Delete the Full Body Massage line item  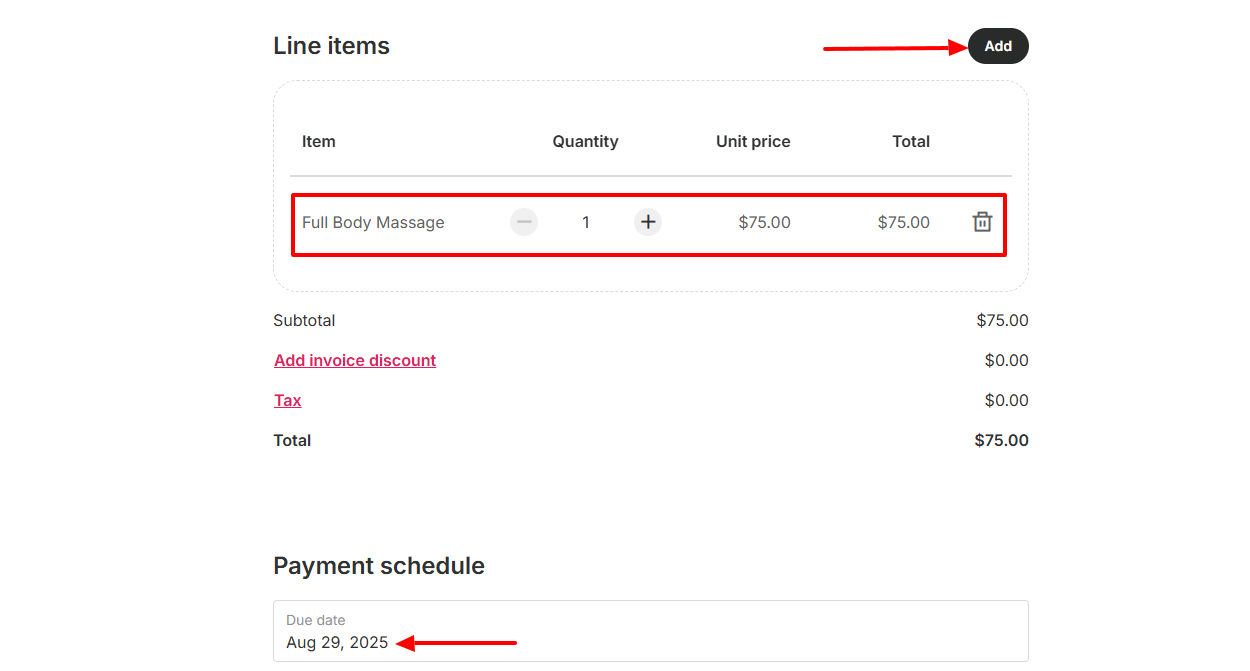(982, 222)
